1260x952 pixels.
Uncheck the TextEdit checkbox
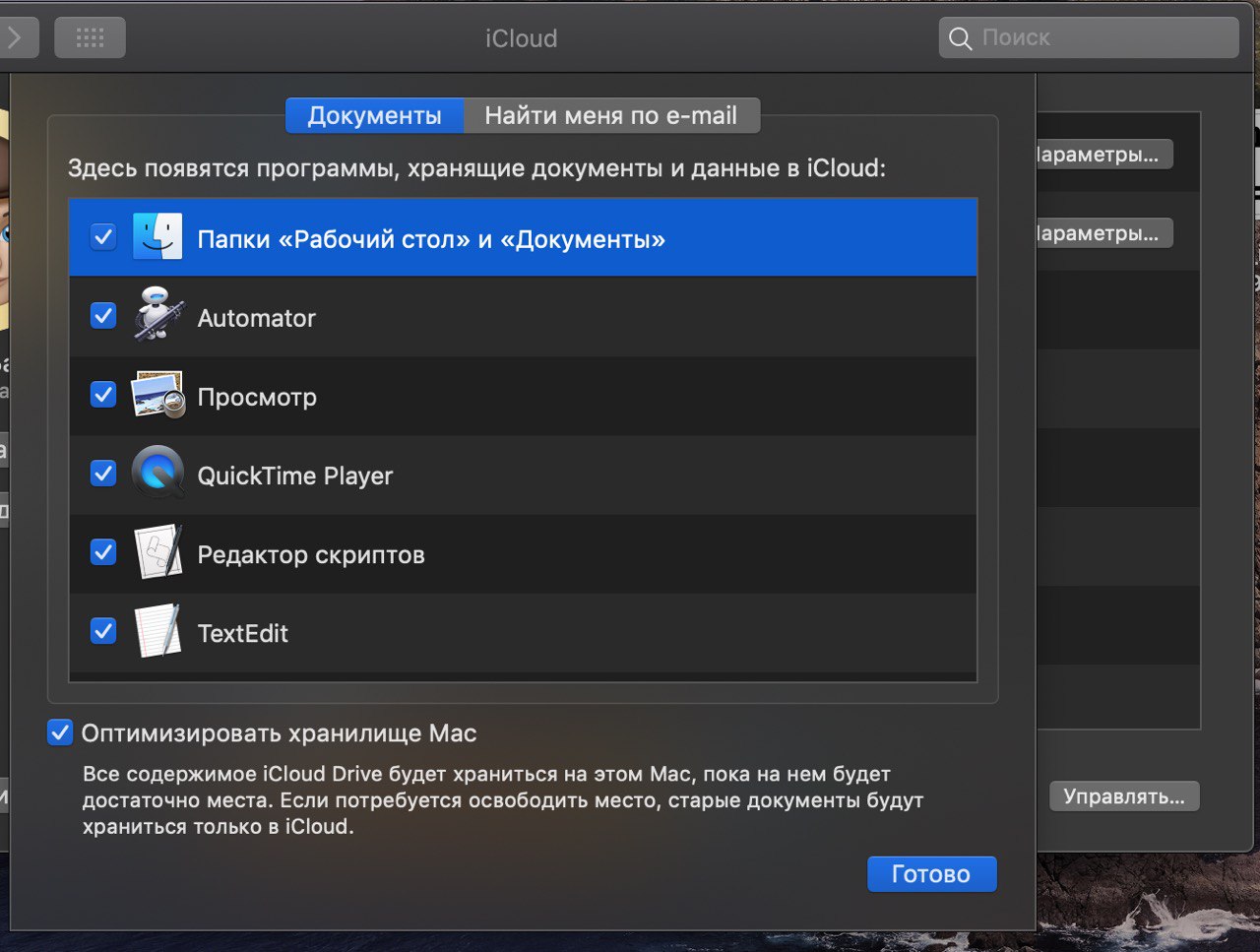[103, 630]
